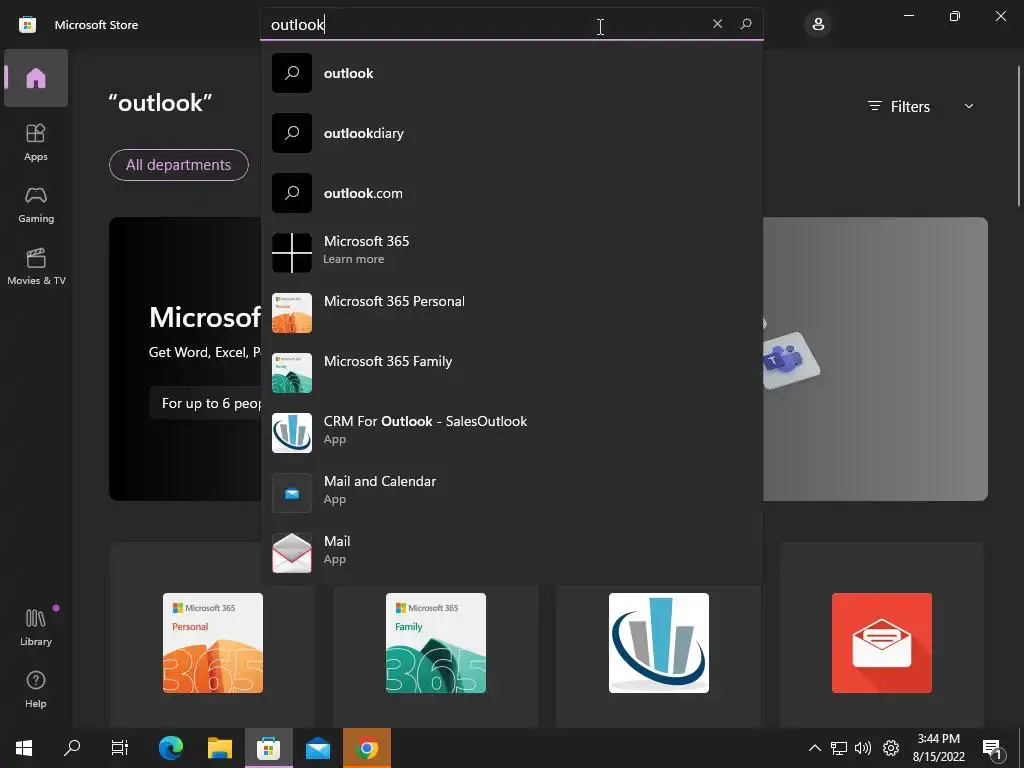Open the volume control in the tray
The width and height of the screenshot is (1024, 768).
[x=863, y=748]
